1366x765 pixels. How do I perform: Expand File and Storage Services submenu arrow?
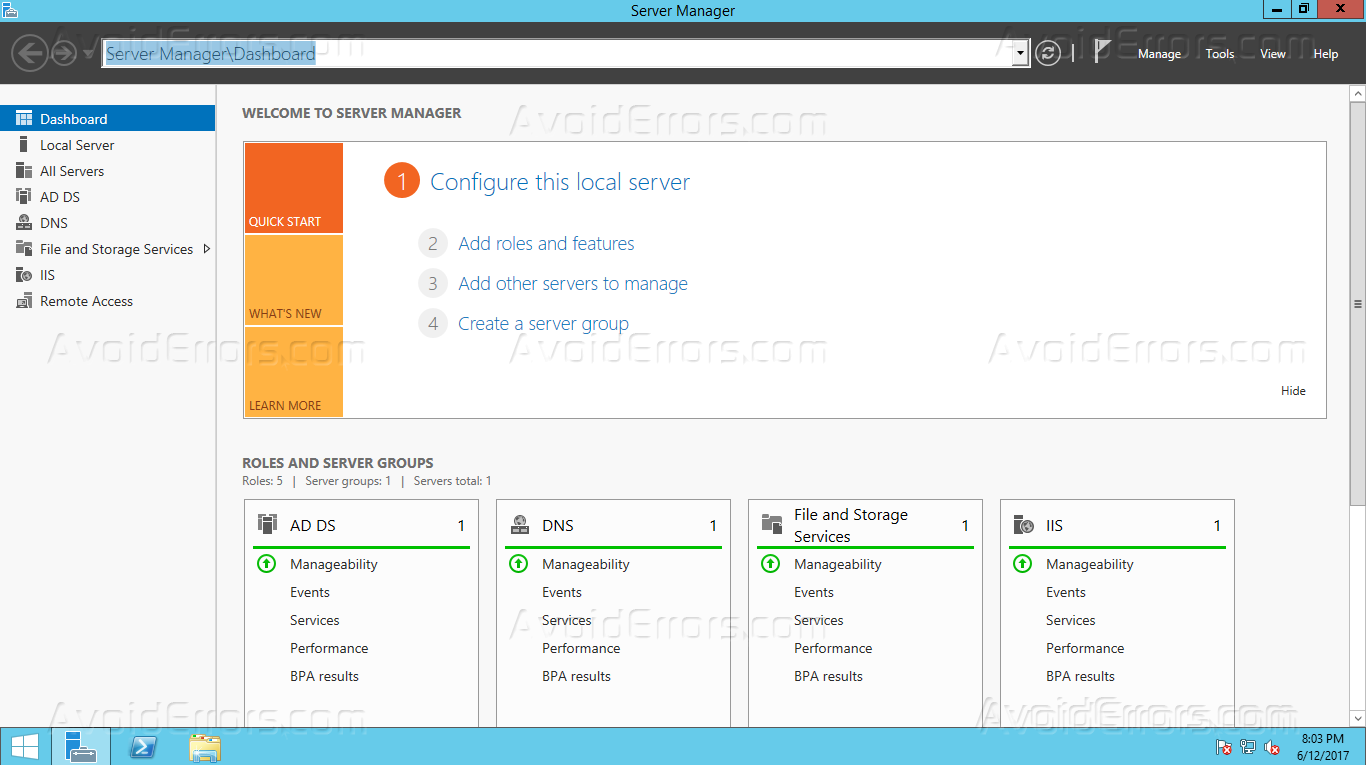(x=207, y=249)
